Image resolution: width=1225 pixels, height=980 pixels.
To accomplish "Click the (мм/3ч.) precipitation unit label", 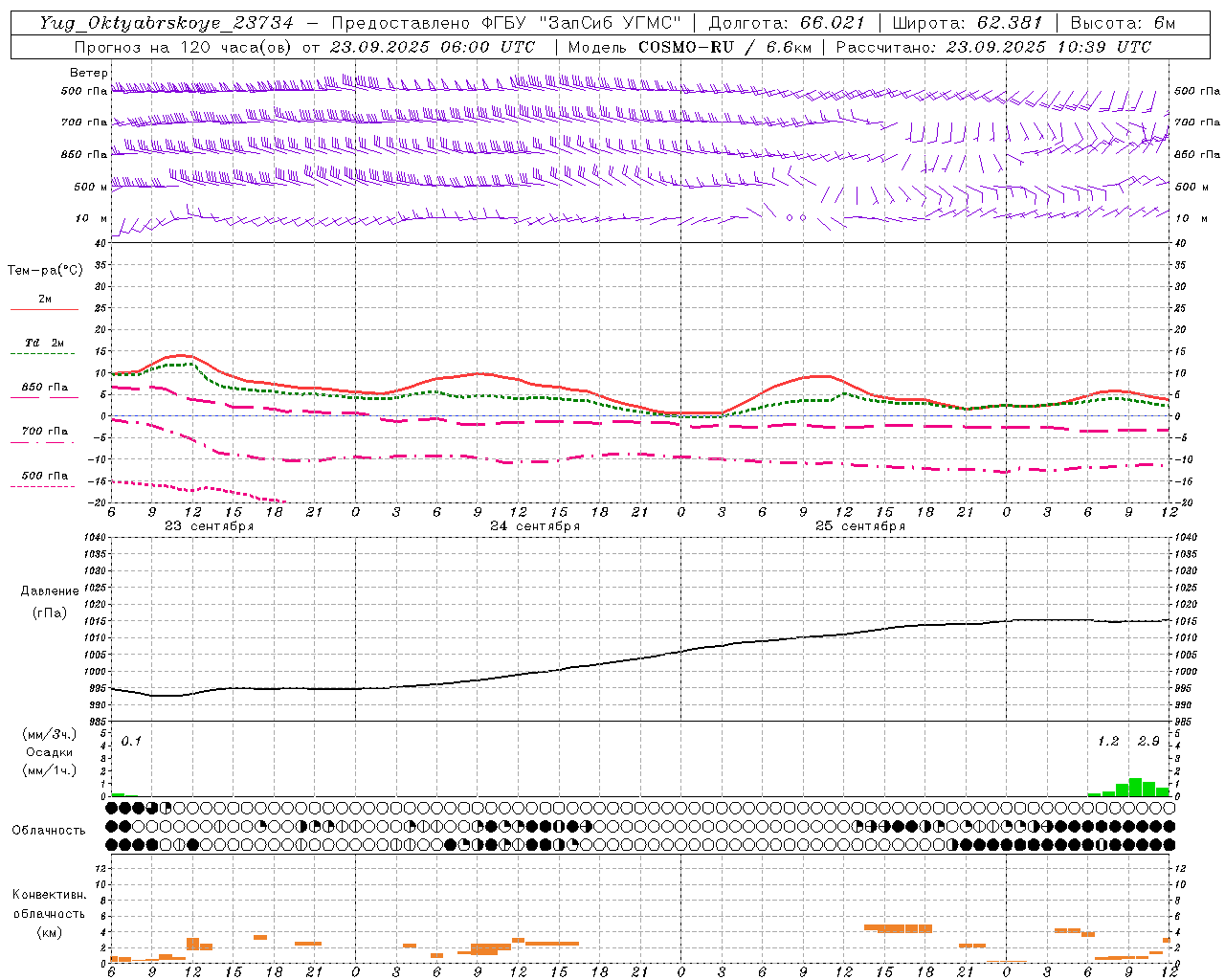I will pos(50,734).
